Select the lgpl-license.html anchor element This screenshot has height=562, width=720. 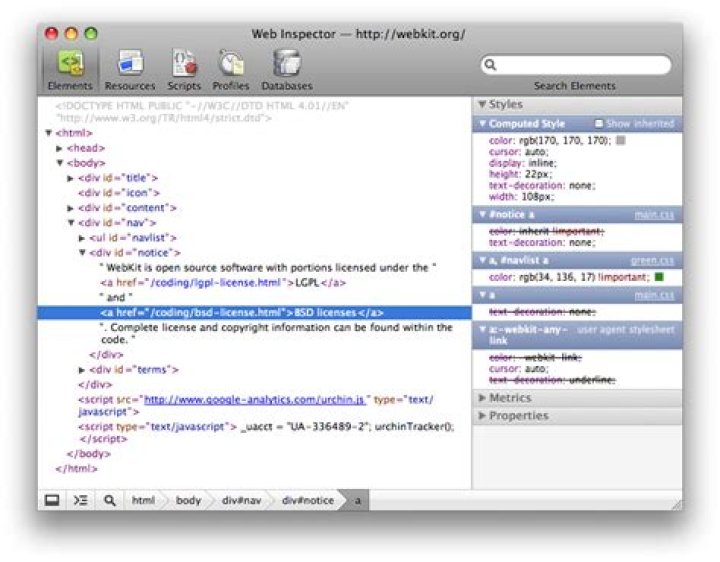(223, 283)
